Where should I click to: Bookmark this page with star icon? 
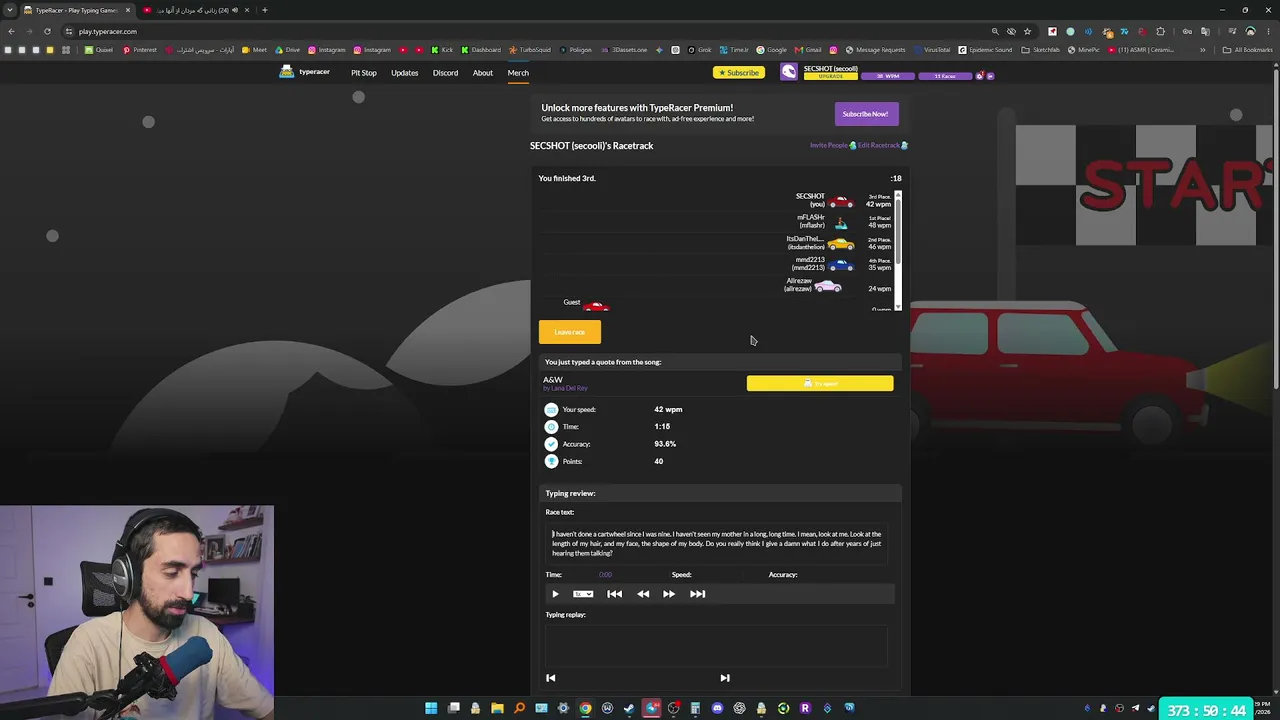point(1027,31)
